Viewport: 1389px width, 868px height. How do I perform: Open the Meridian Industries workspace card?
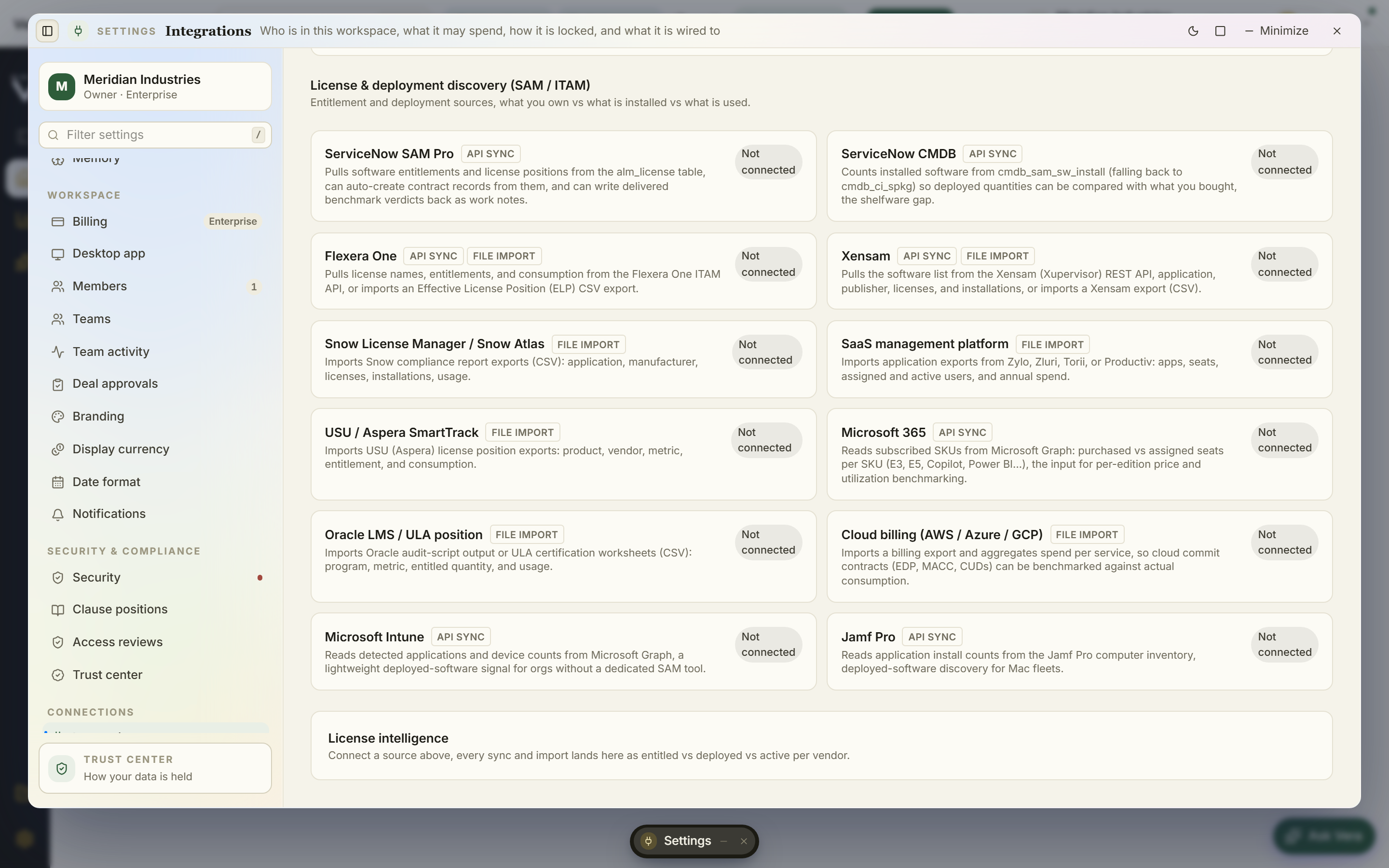coord(155,87)
